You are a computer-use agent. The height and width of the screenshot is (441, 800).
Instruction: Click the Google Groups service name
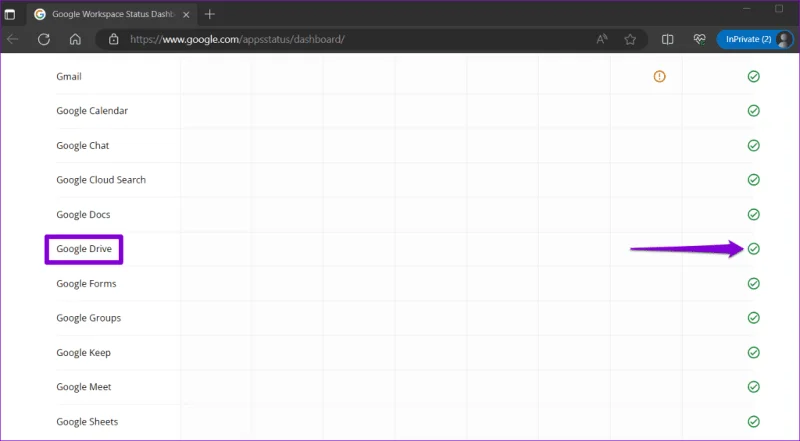pyautogui.click(x=89, y=318)
